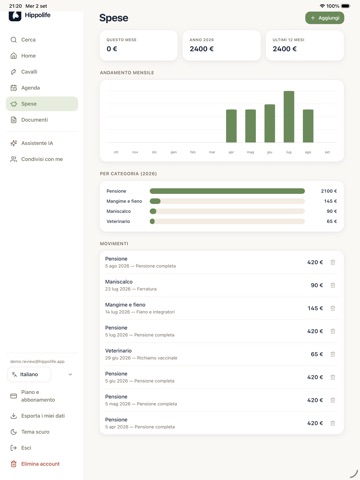Click the giu bar in monthly chart
The image size is (360, 480).
270,123
